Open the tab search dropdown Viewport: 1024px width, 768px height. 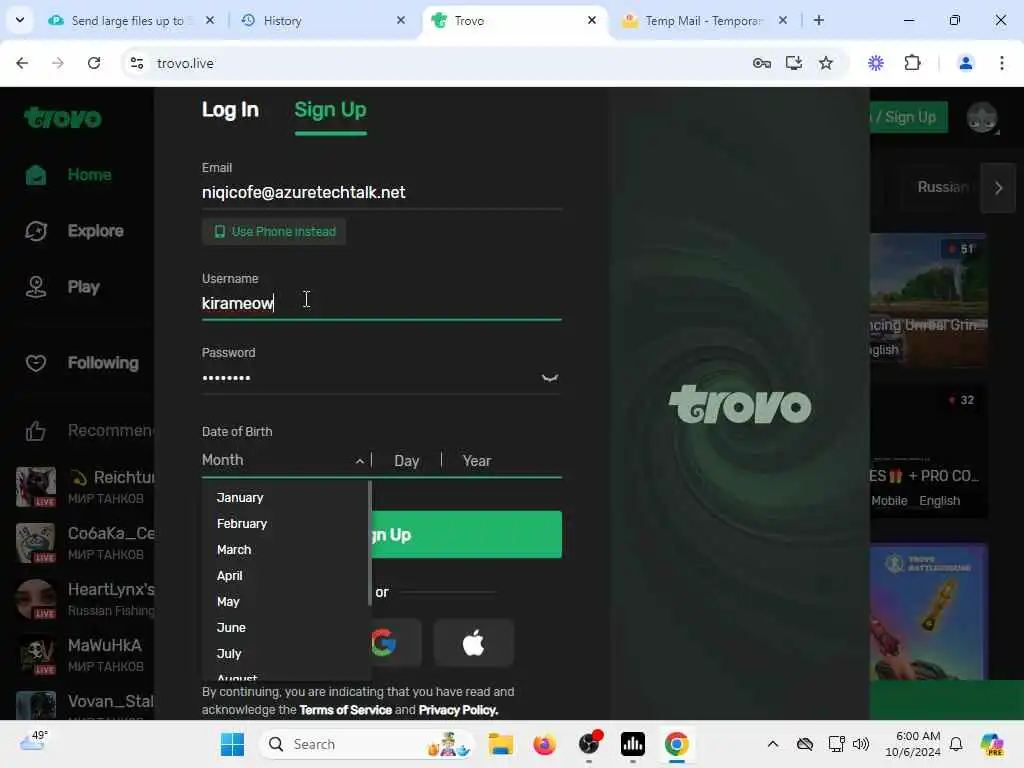(20, 20)
